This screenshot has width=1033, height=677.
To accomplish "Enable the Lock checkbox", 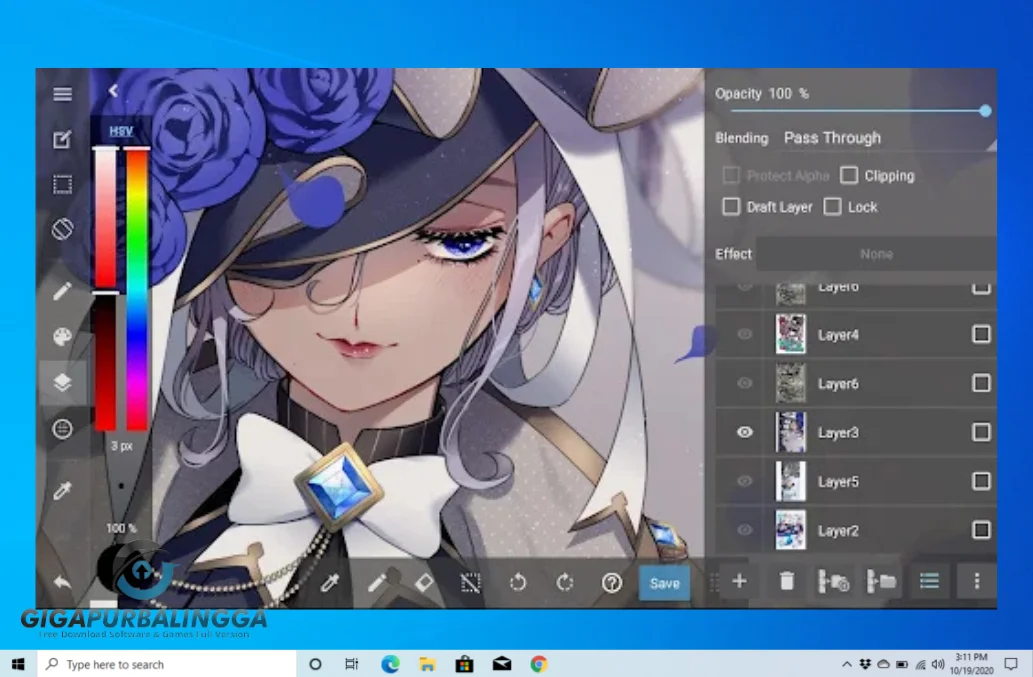I will 833,207.
